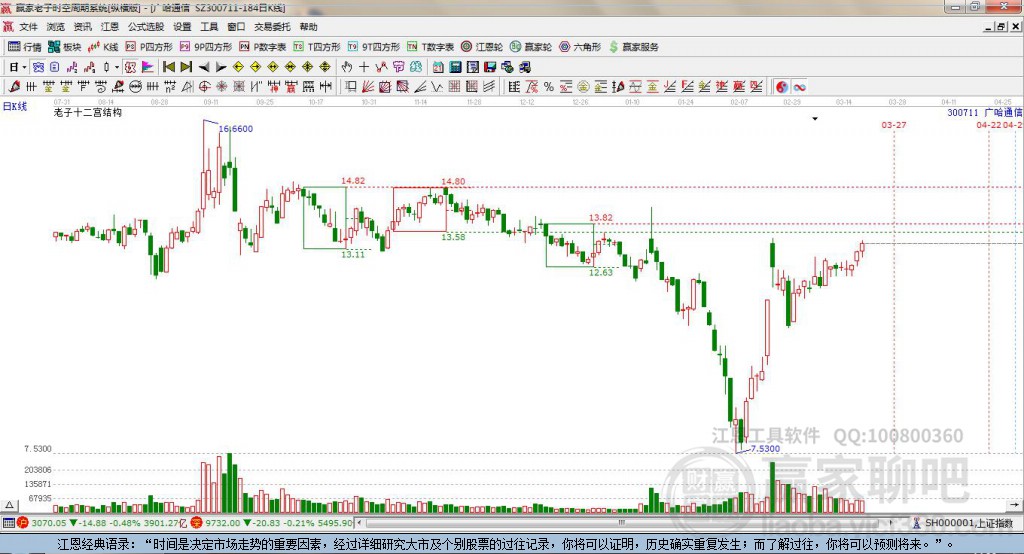
Task: Click the small black dropdown triangle on chart
Action: pyautogui.click(x=814, y=119)
